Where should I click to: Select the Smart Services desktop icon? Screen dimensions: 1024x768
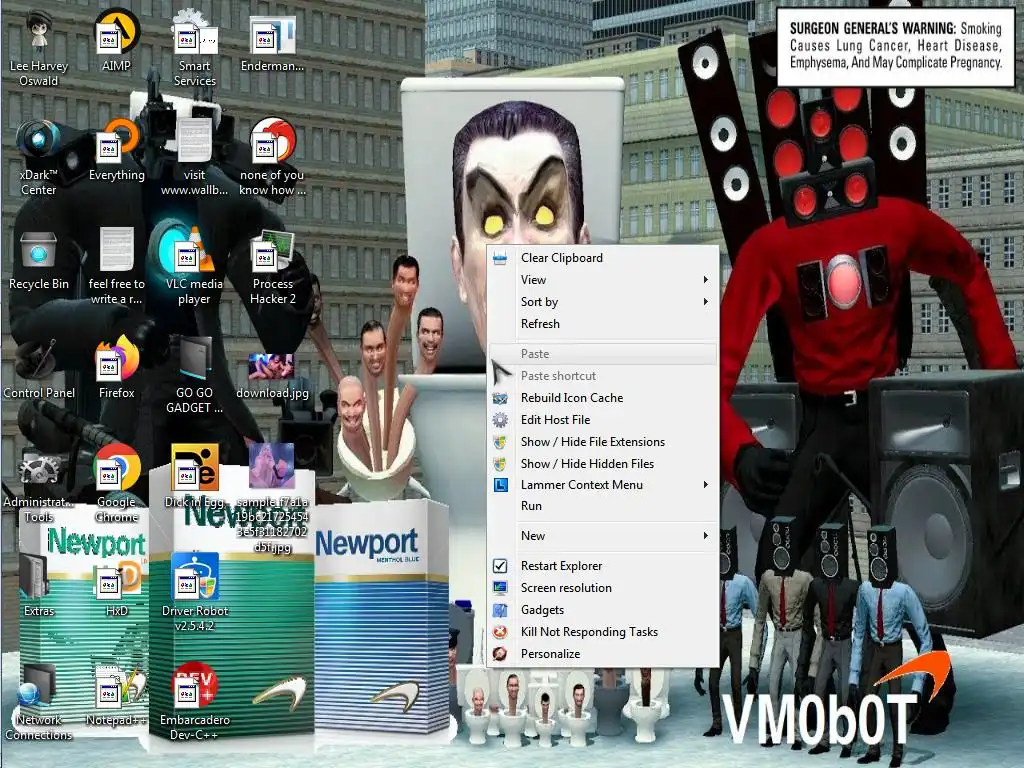click(195, 49)
